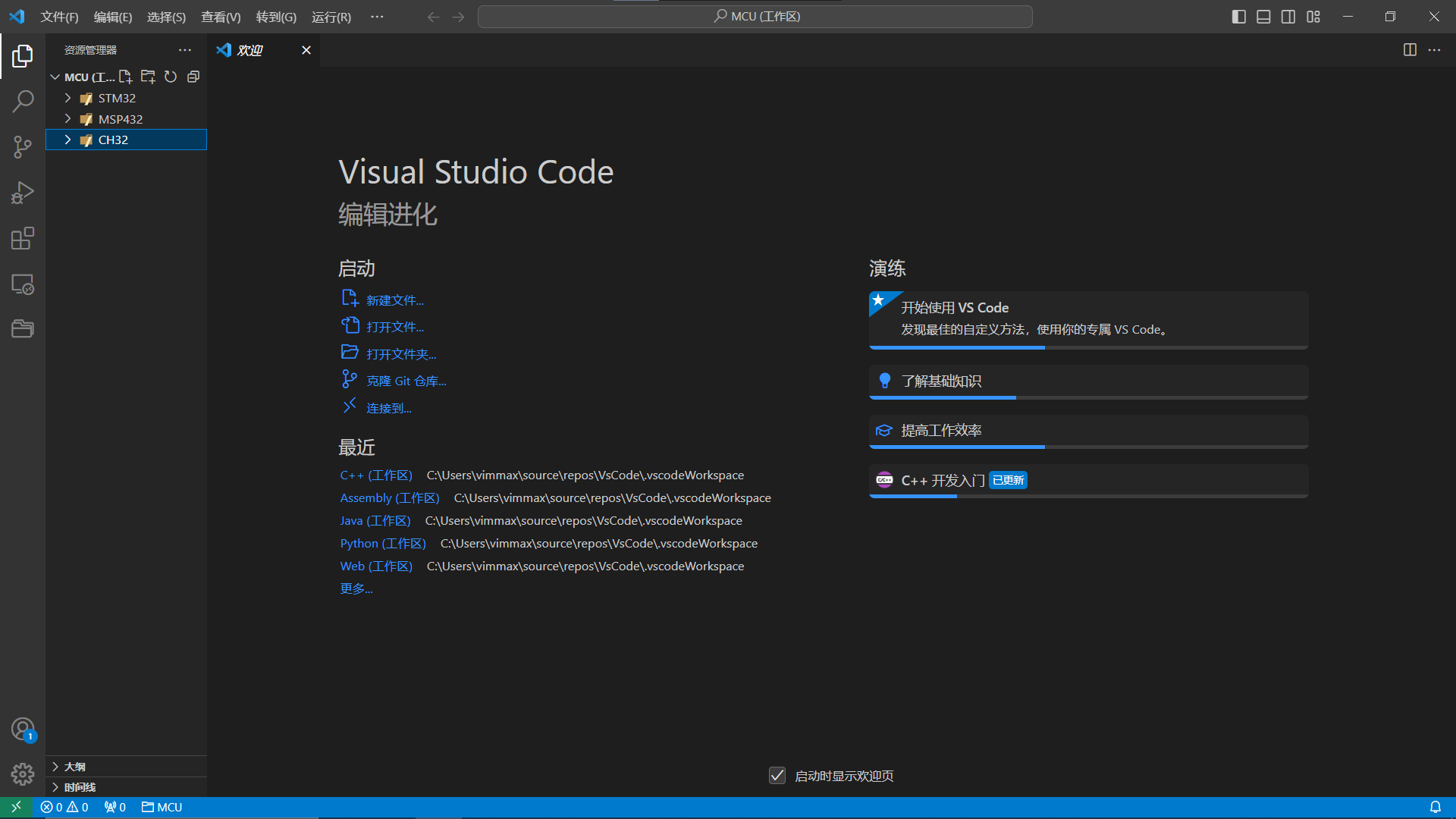Open the Extensions view
Viewport: 1456px width, 819px height.
point(23,238)
